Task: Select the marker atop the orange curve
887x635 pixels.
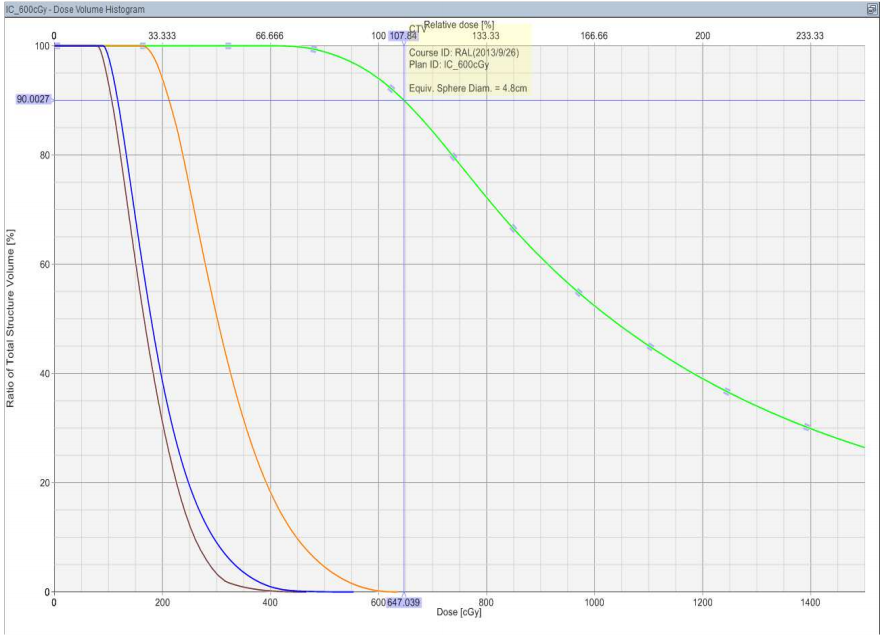Action: (x=143, y=46)
